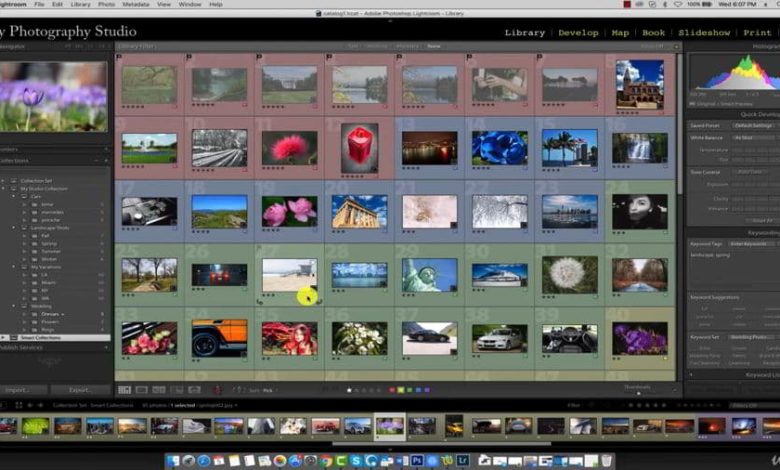
Task: Open the Trash in the Dock
Action: coord(607,461)
